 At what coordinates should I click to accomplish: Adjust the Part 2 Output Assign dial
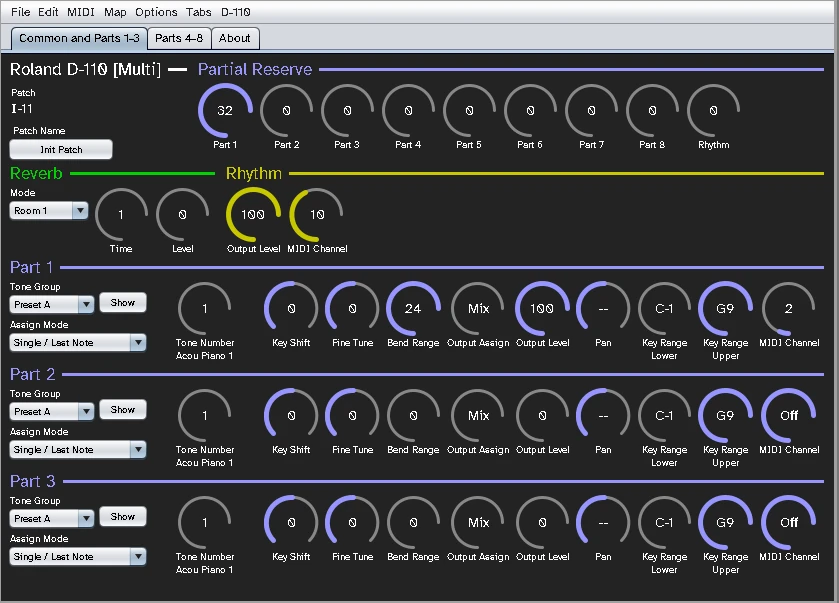pyautogui.click(x=478, y=416)
